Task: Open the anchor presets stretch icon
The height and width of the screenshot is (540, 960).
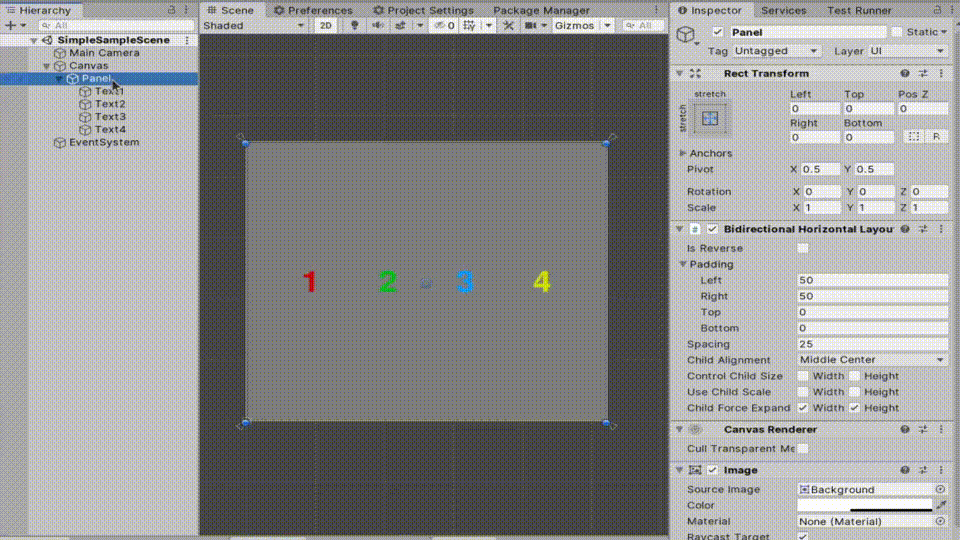Action: (x=710, y=119)
